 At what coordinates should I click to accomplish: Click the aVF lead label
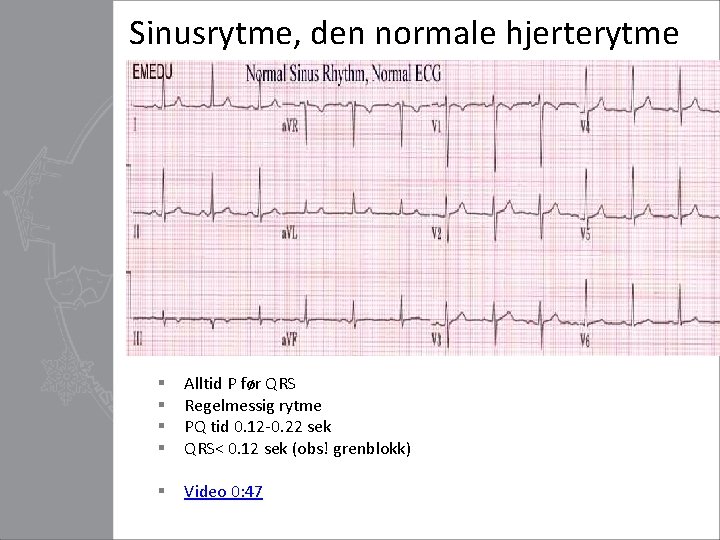[289, 340]
